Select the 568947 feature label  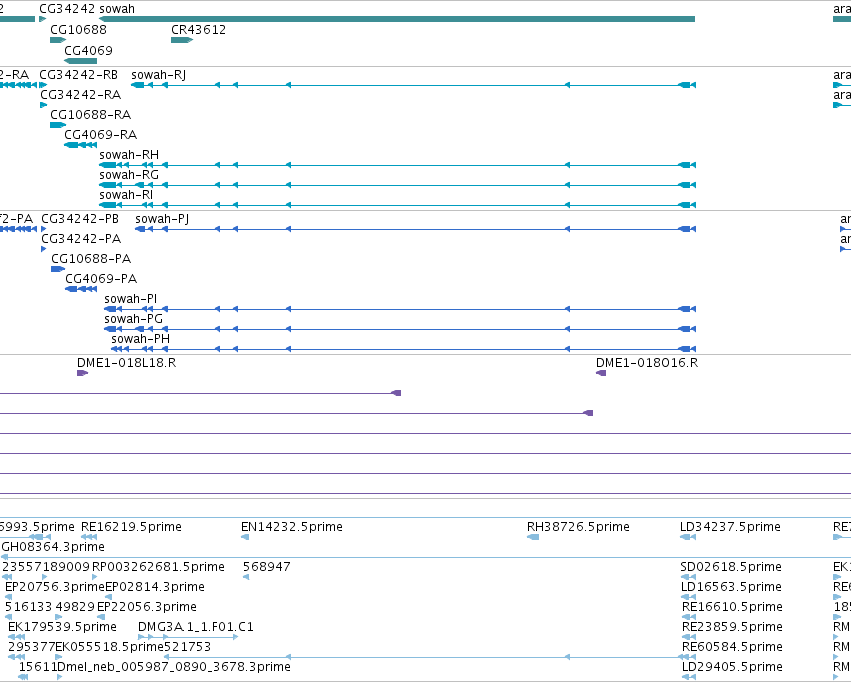[266, 567]
